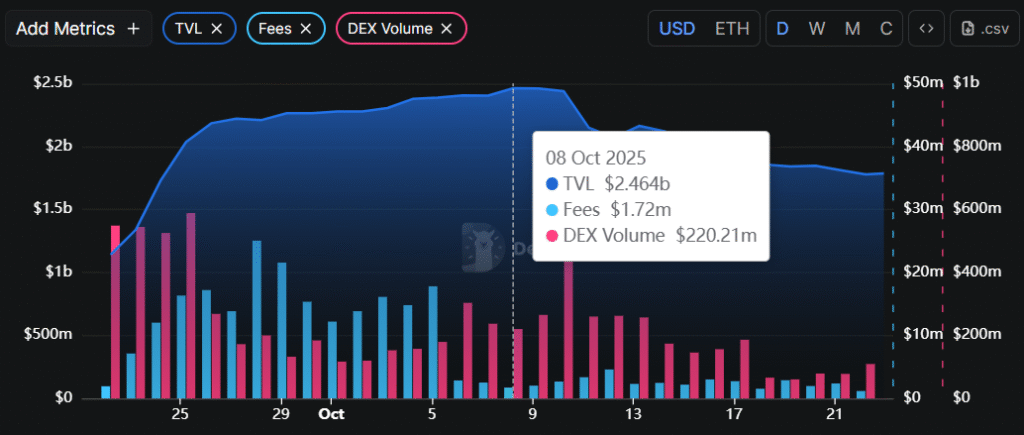
Task: Remove DEX Volume metric via X icon
Action: tap(447, 29)
